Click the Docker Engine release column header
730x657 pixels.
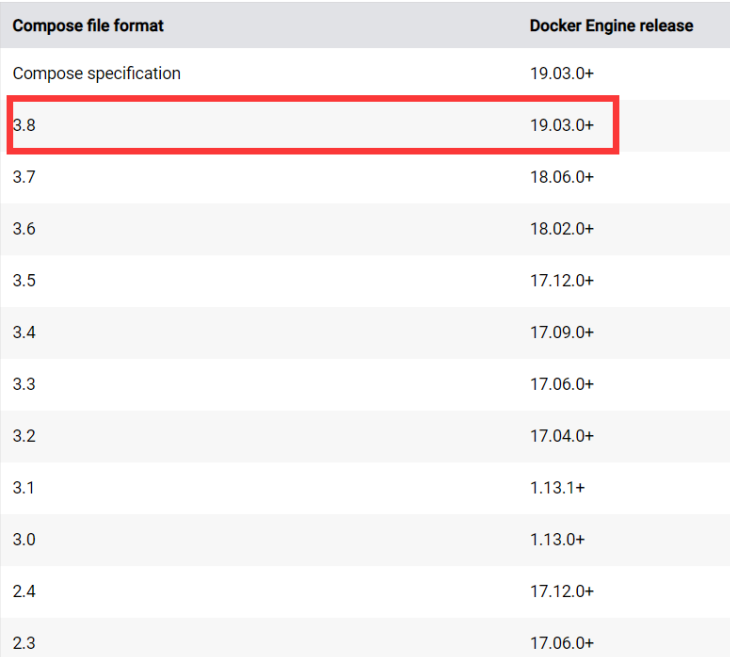click(611, 26)
